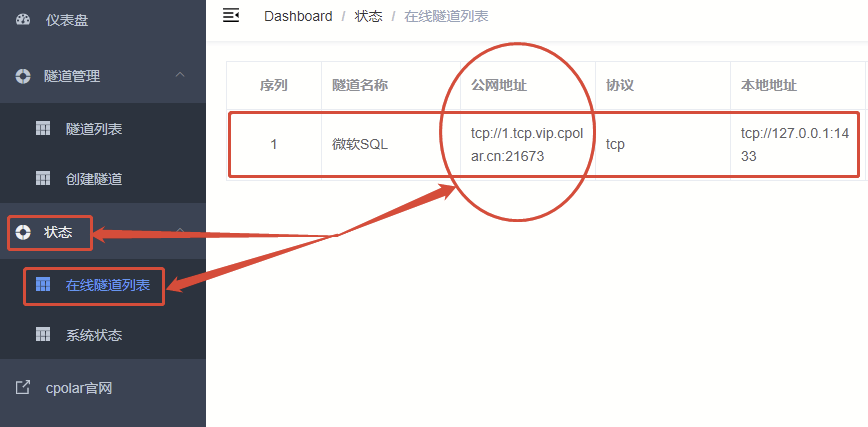868x427 pixels.
Task: Collapse the 隧道管理 menu chevron
Action: [180, 75]
